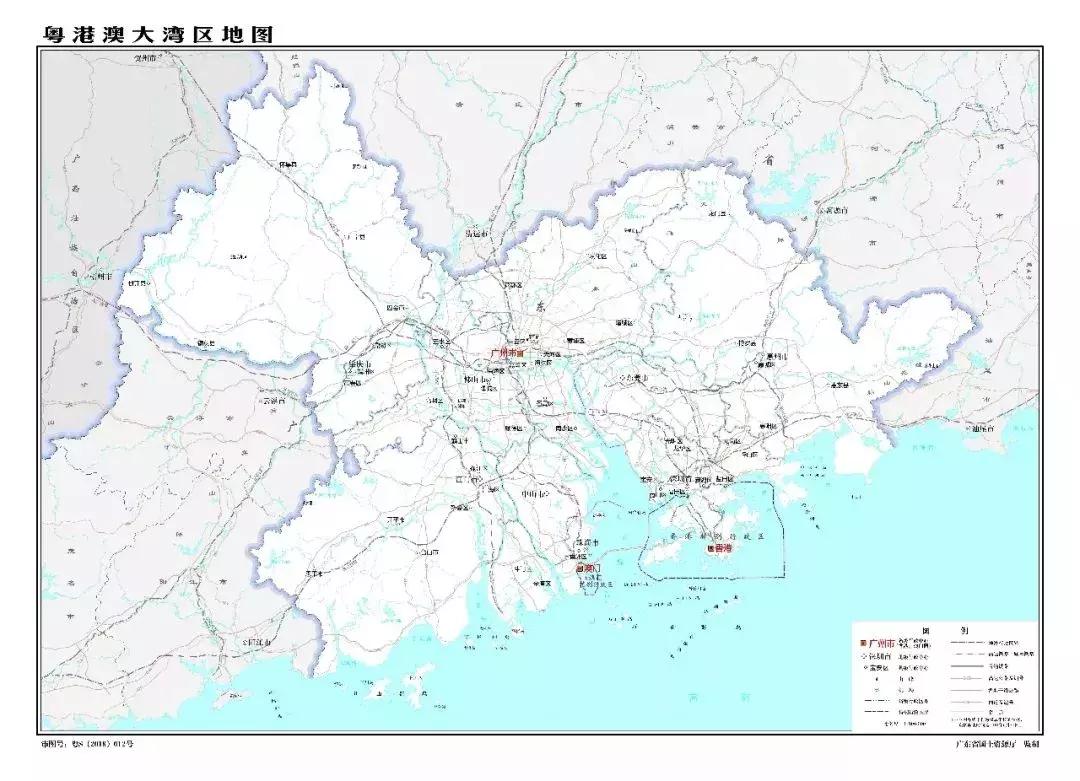Select the 香港特别行政区 region text
Image resolution: width=1080 pixels, height=781 pixels.
click(x=718, y=536)
